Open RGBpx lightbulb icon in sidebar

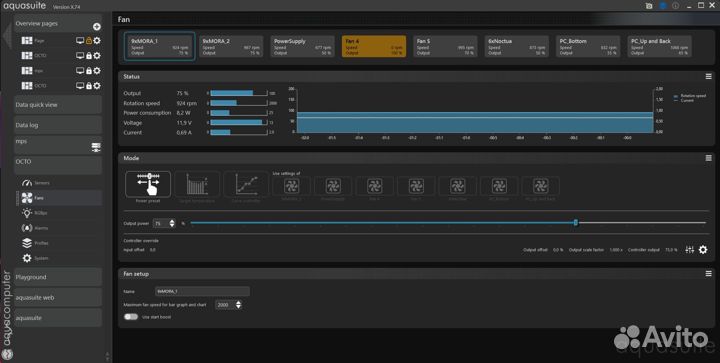tap(27, 213)
